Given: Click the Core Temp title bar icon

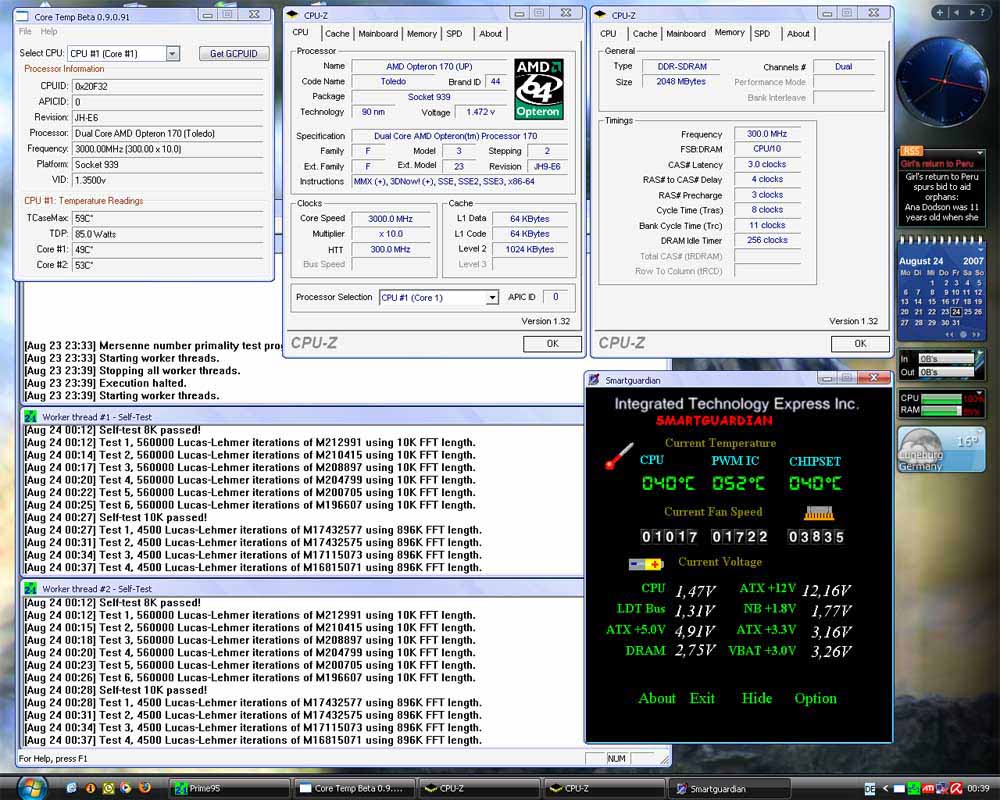Looking at the screenshot, I should pos(22,17).
